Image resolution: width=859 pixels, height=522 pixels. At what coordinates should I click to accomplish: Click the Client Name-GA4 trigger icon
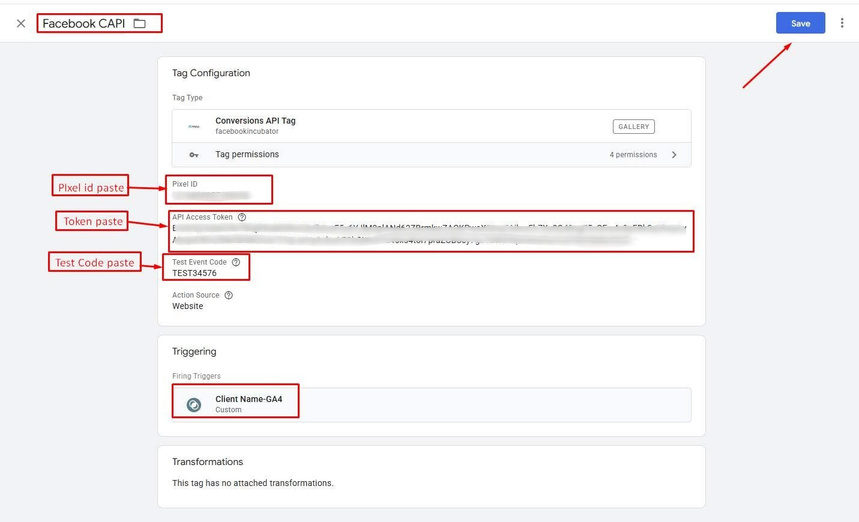tap(193, 405)
